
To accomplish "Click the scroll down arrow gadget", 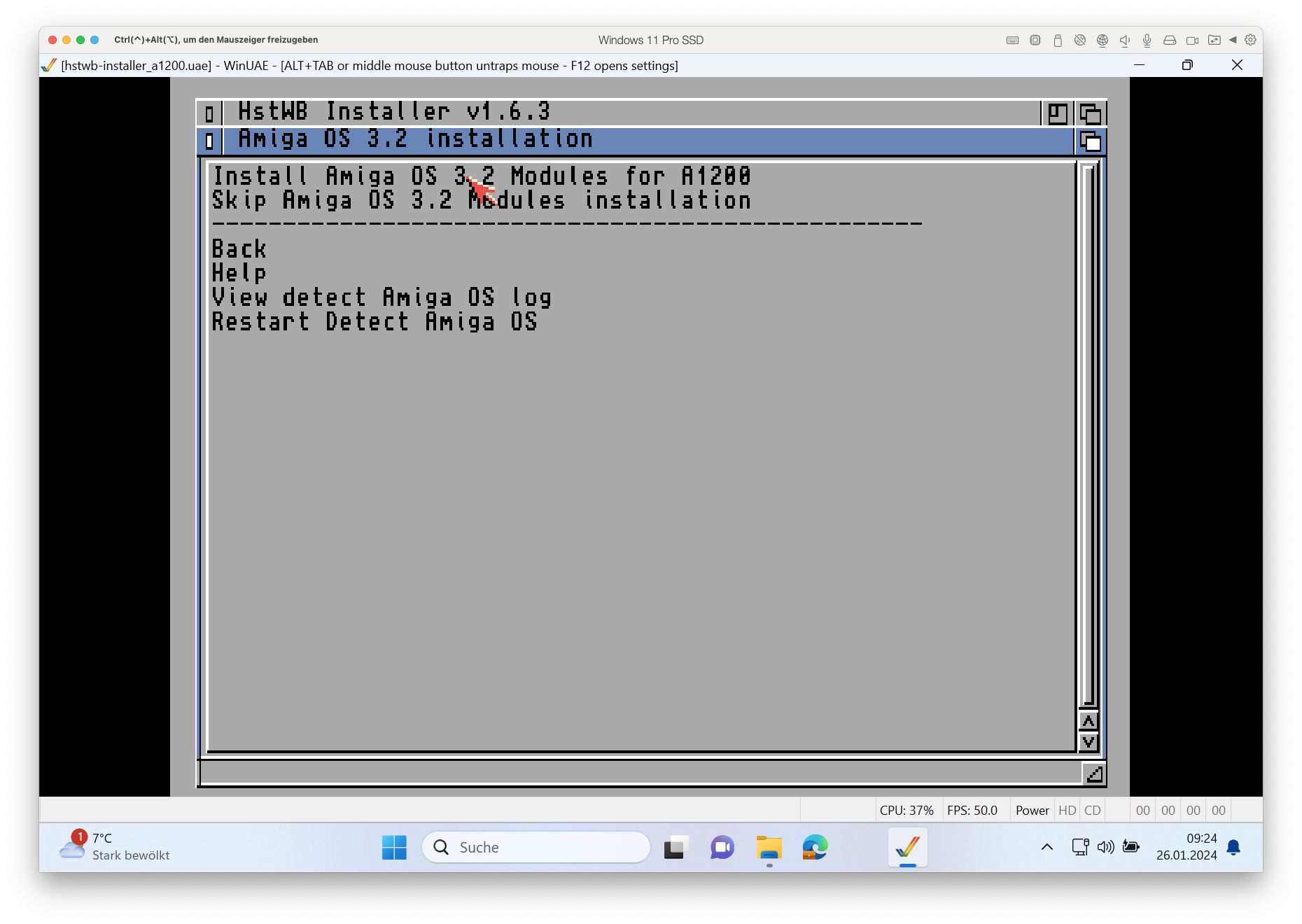I will [x=1088, y=742].
